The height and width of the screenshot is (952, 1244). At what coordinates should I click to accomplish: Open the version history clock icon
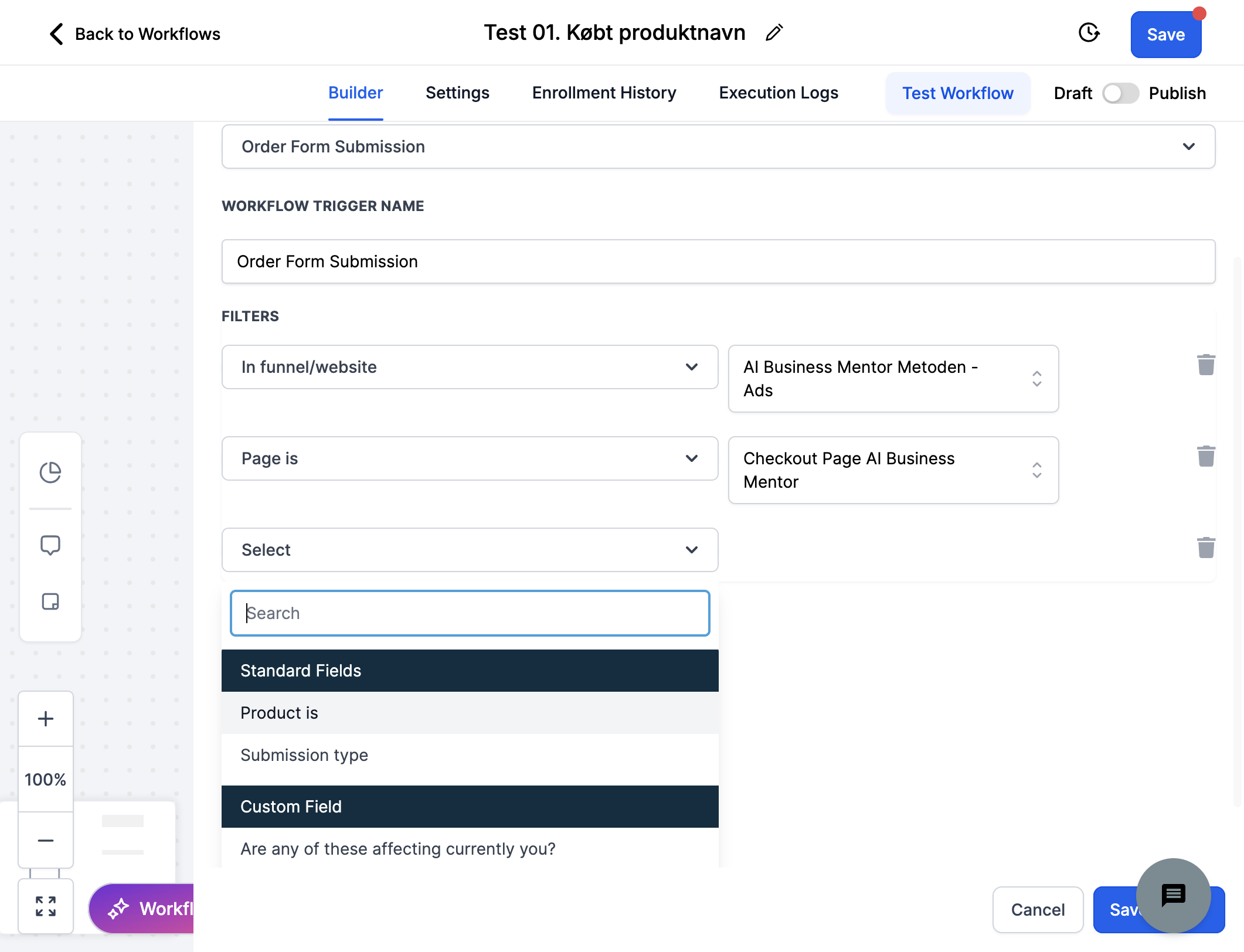(x=1089, y=33)
